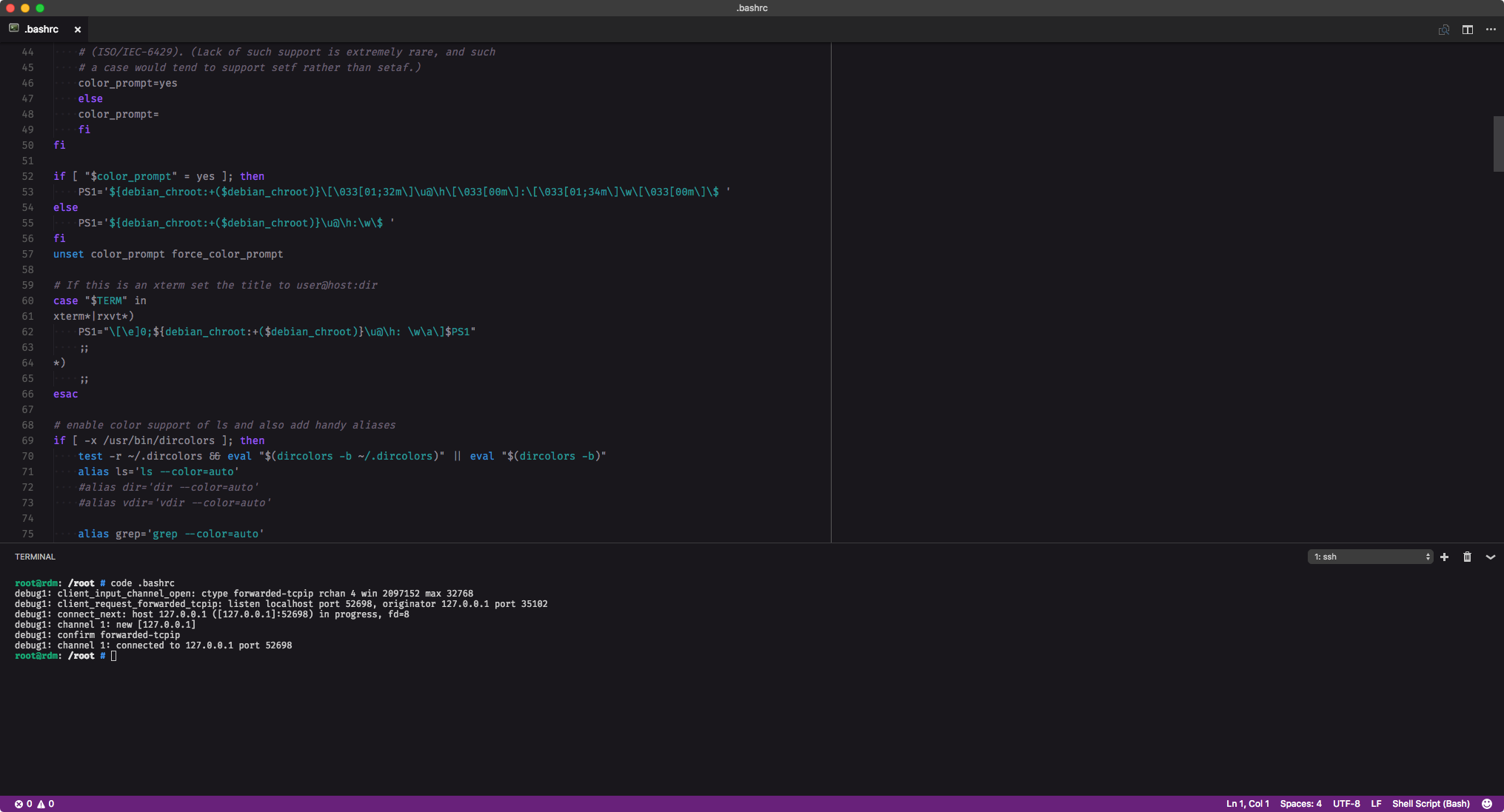1504x812 pixels.
Task: Change file encoding via 'UTF-8'
Action: pos(1346,804)
